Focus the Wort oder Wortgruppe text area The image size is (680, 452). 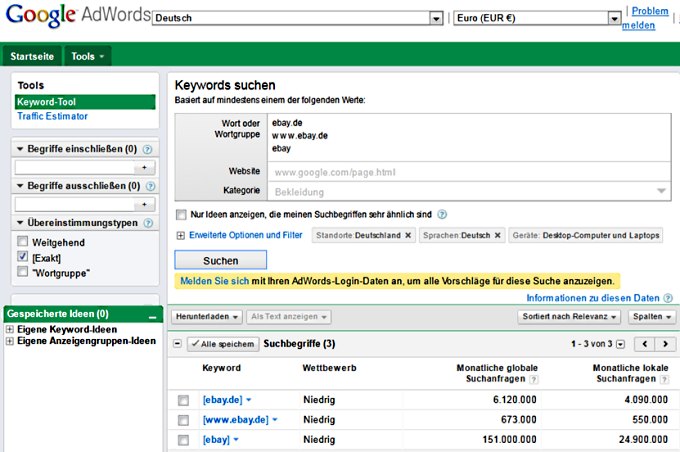click(469, 138)
